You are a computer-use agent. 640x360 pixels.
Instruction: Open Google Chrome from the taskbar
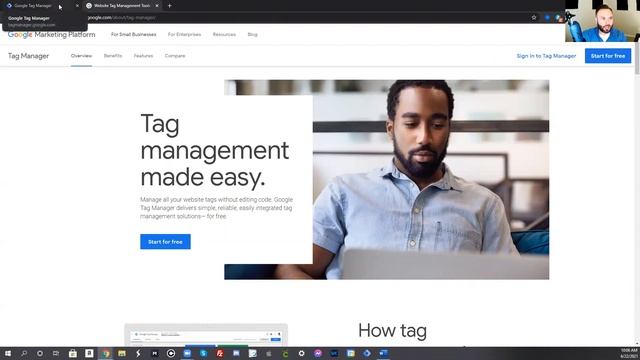tap(106, 353)
